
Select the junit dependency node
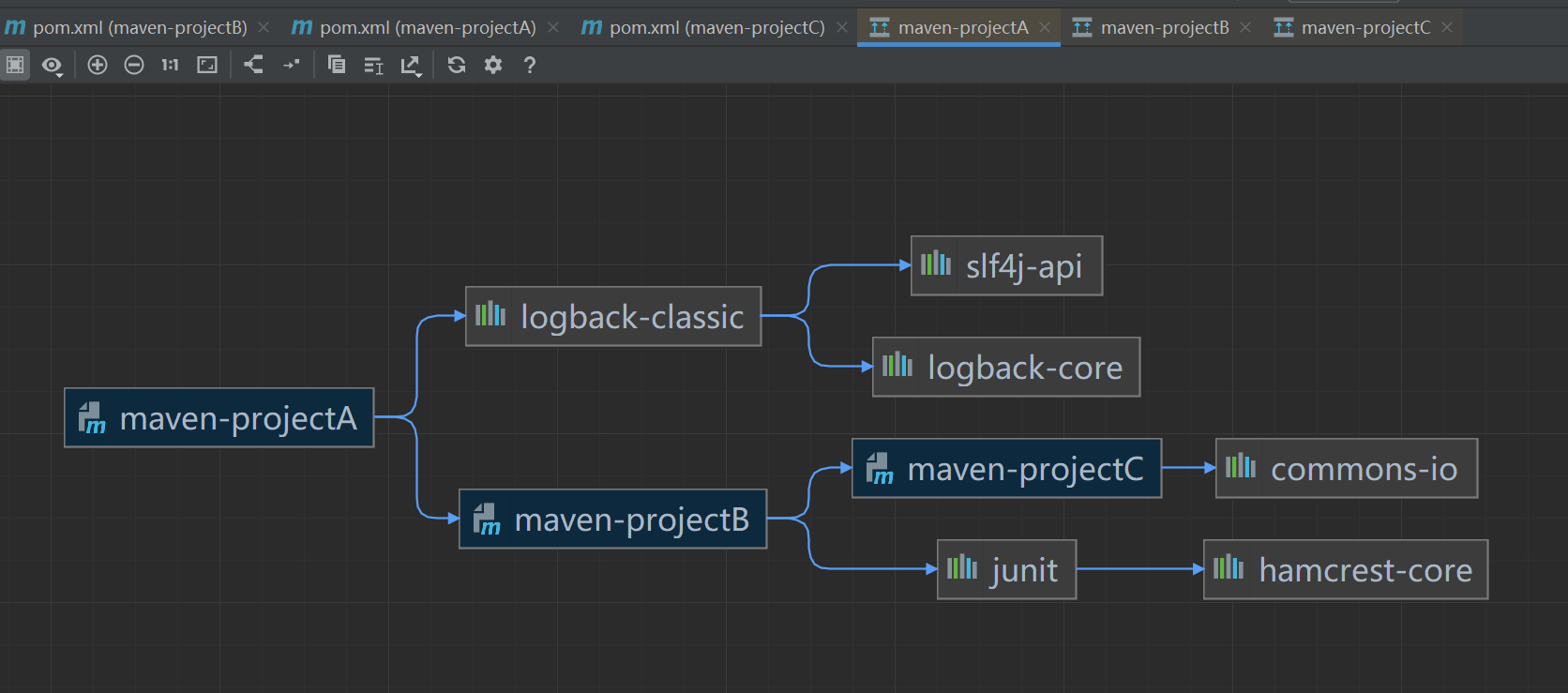(1006, 569)
